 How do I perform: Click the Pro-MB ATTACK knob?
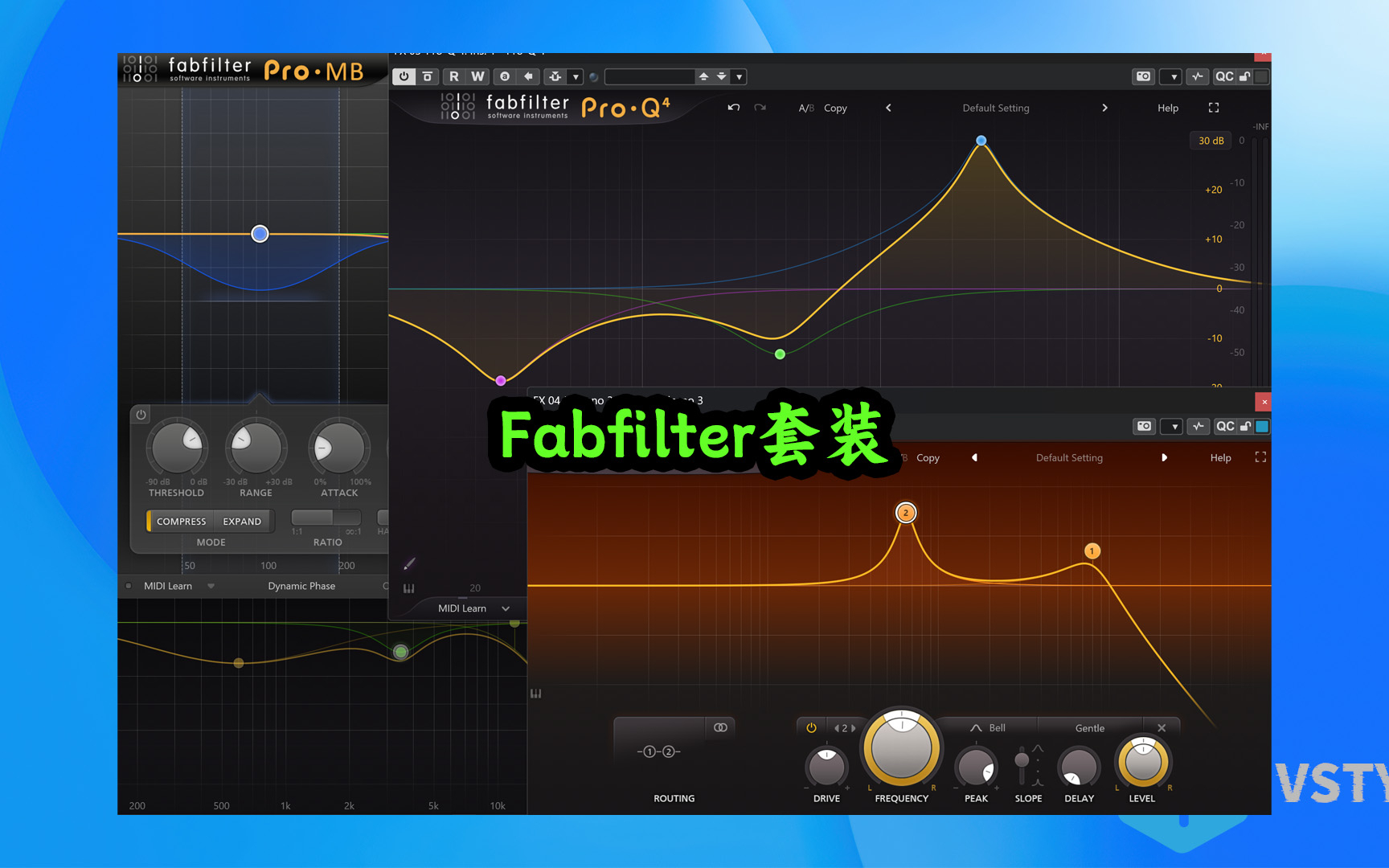click(339, 447)
